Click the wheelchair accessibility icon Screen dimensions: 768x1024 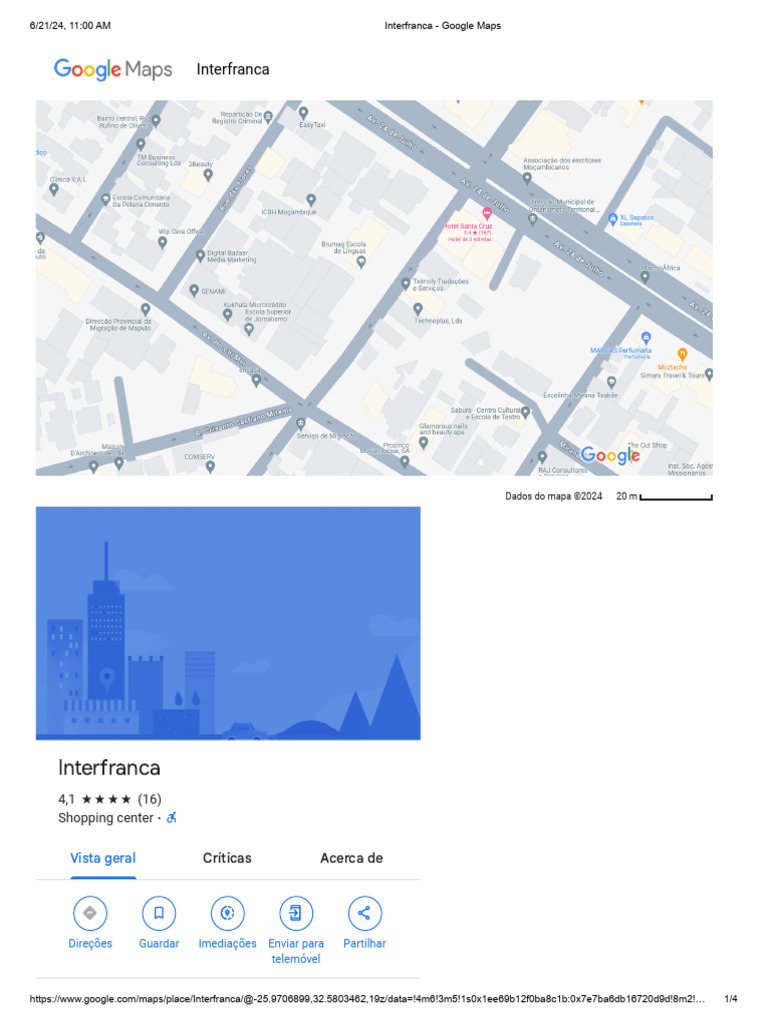click(x=172, y=818)
